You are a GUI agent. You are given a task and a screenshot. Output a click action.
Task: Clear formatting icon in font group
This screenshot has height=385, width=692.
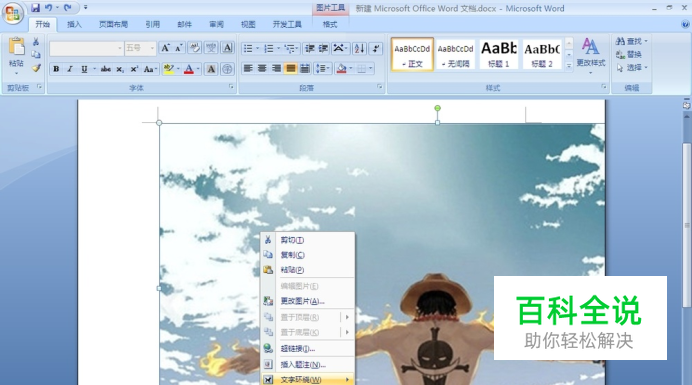coord(195,48)
